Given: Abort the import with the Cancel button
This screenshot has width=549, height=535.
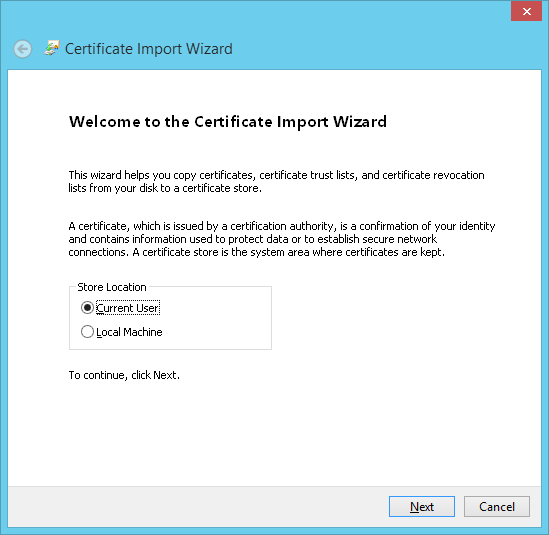Looking at the screenshot, I should coord(497,506).
